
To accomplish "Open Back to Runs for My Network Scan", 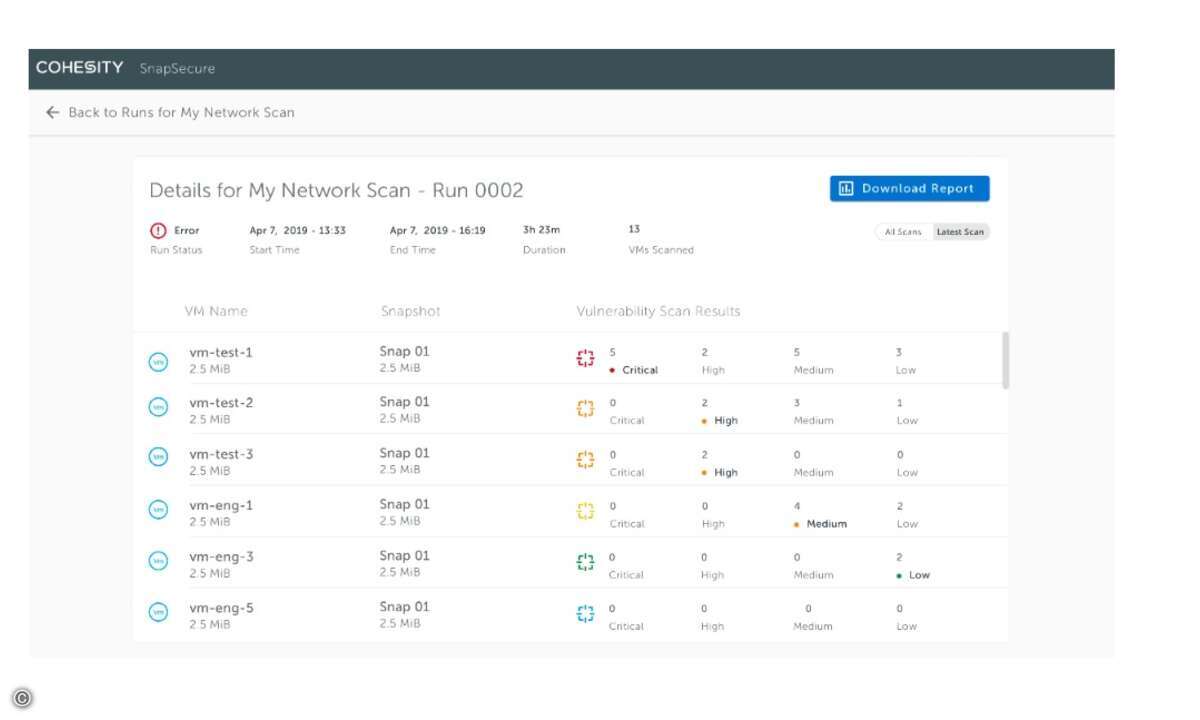I will tap(181, 113).
